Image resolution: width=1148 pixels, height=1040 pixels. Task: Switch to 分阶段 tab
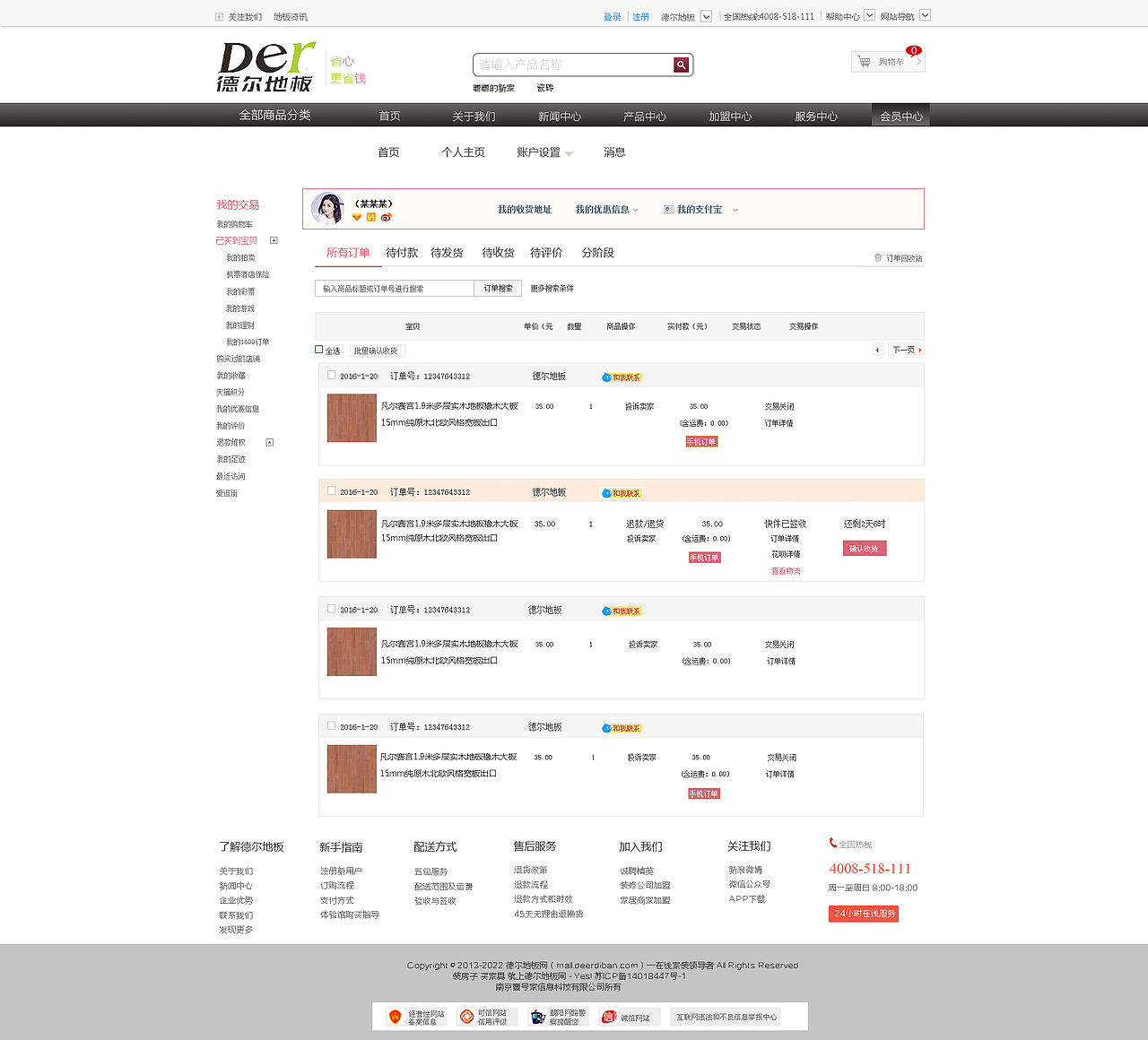(598, 253)
